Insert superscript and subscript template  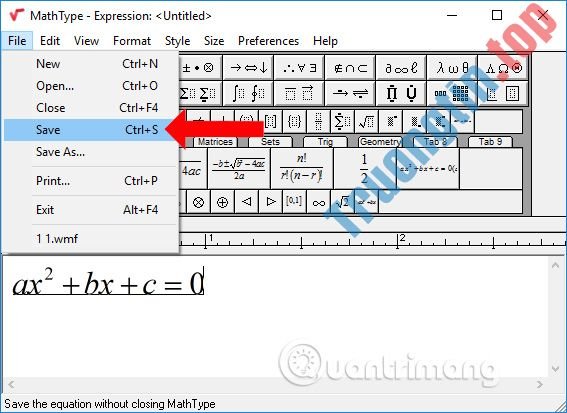click(x=438, y=122)
